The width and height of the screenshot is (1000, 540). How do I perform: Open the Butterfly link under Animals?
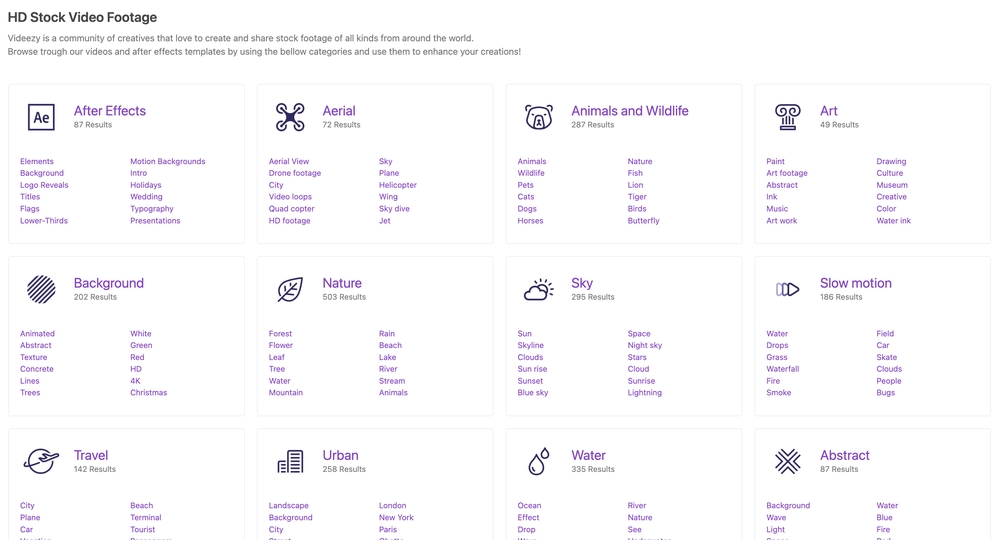(x=643, y=221)
